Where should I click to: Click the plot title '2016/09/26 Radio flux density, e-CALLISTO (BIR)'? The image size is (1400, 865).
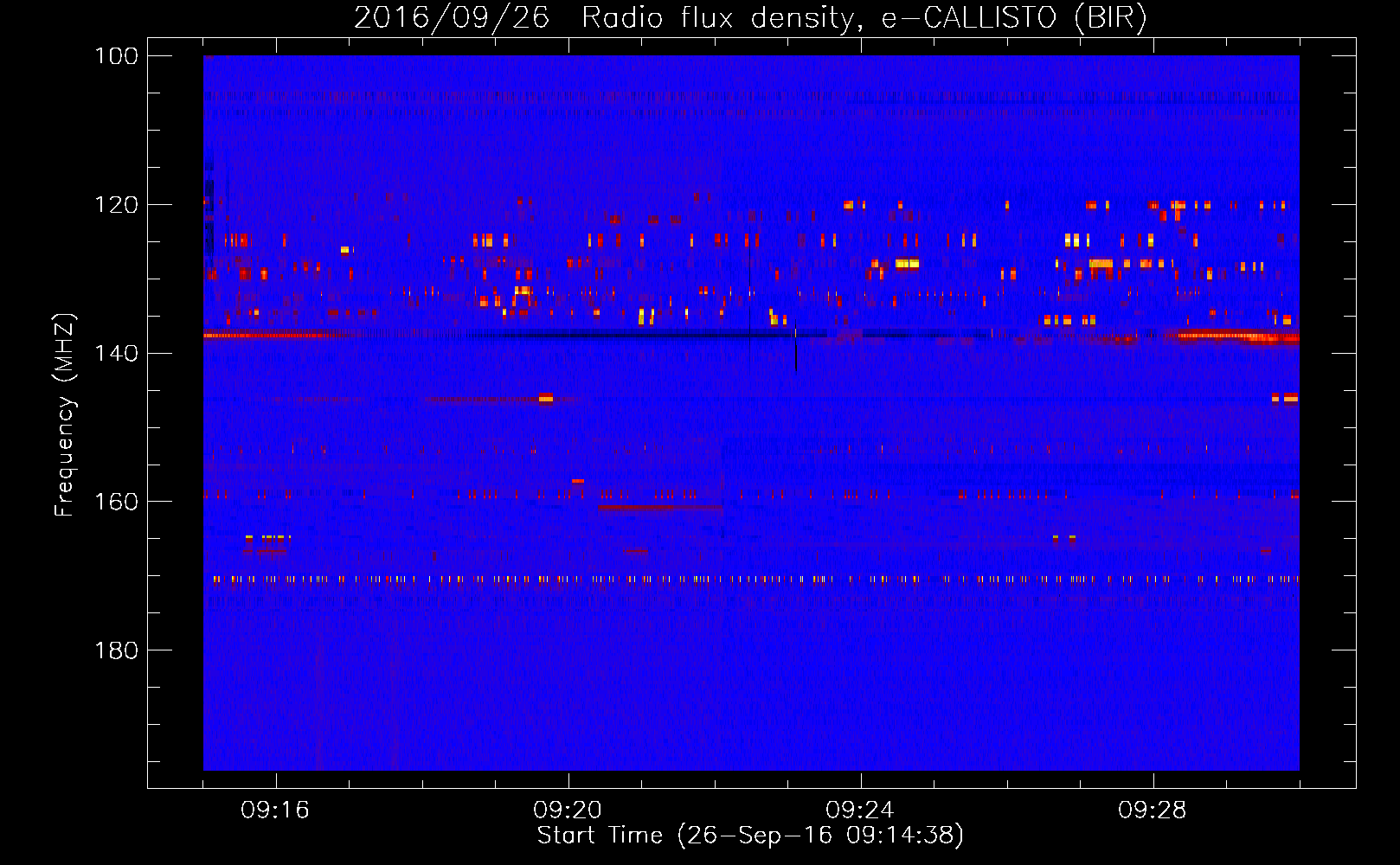point(750,17)
